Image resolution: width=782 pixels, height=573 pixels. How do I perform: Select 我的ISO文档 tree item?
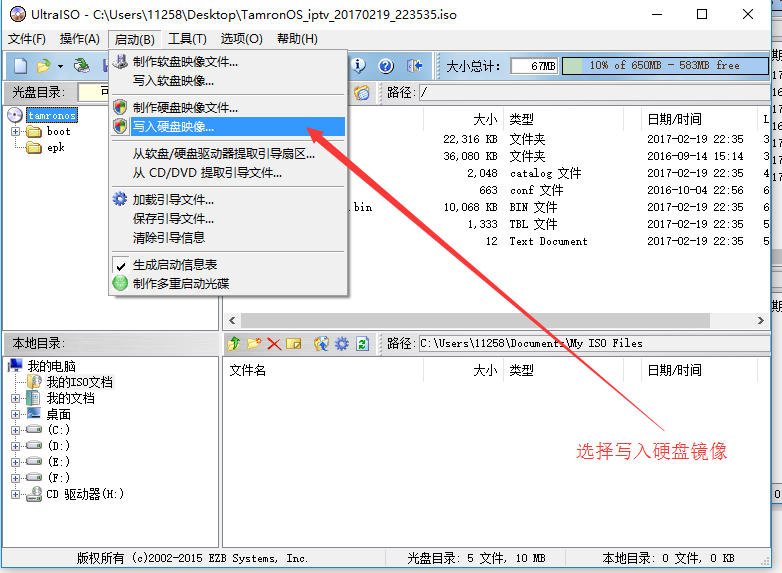pos(79,382)
